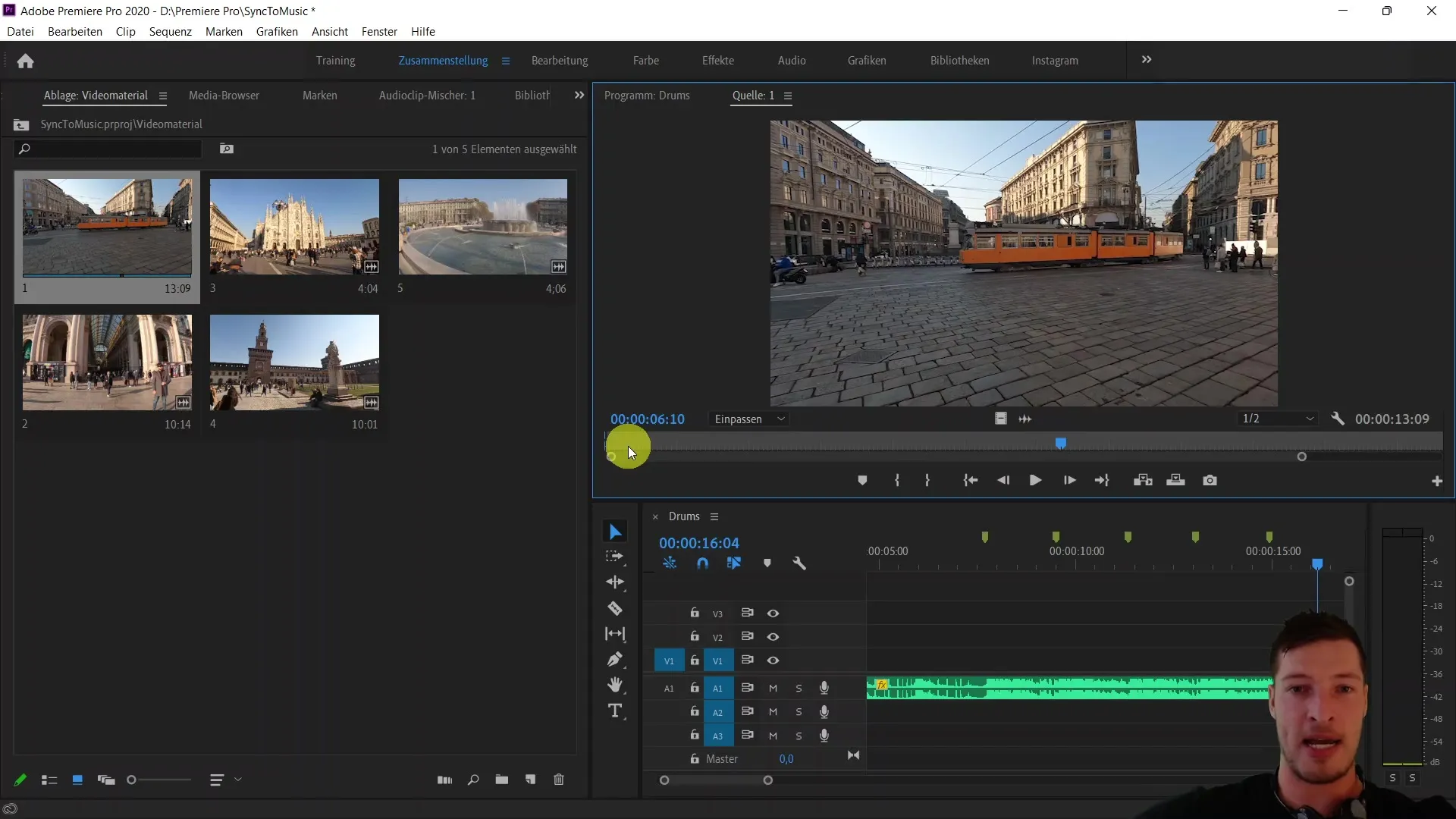Open Quelle panel menu
Screen dimensions: 1456x819
[788, 96]
